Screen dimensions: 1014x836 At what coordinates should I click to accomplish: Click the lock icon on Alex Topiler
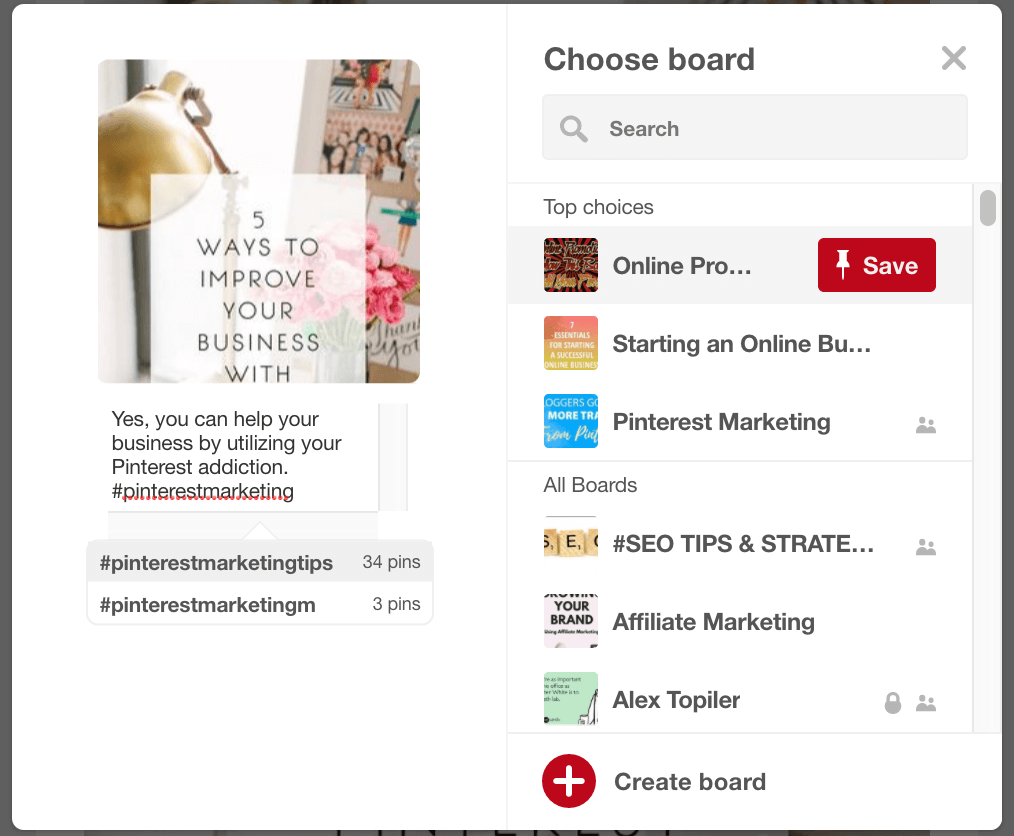(893, 703)
